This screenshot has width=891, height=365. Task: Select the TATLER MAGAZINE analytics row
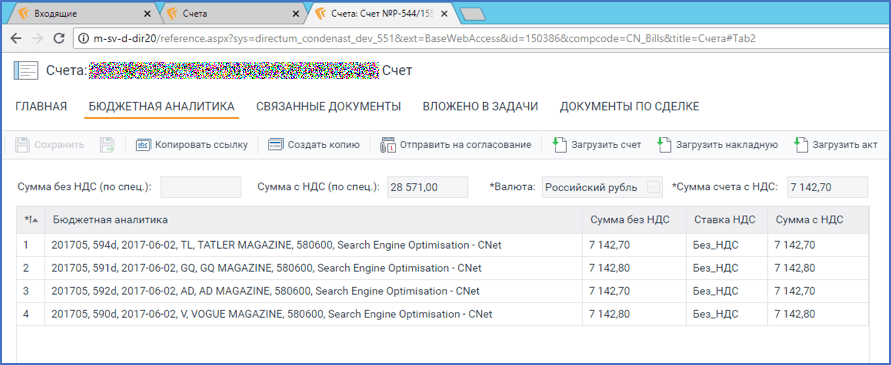[x=443, y=245]
